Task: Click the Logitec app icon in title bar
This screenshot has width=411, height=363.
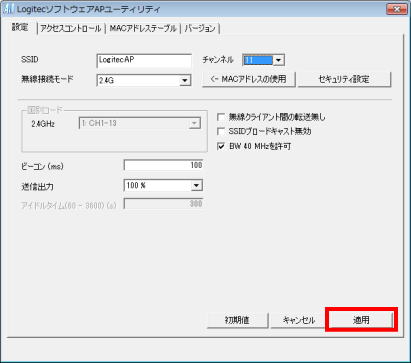Action: 8,9
